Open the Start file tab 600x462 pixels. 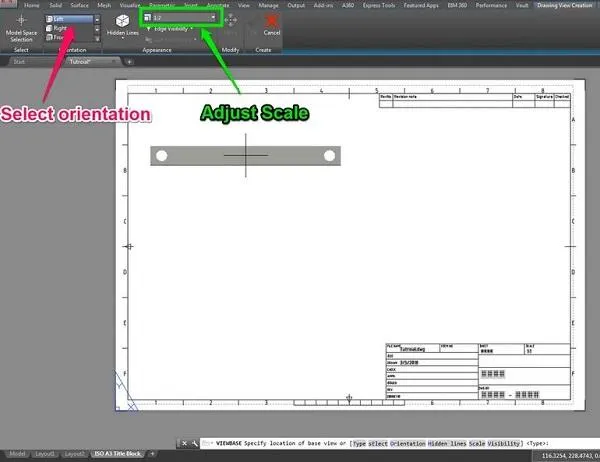click(x=18, y=62)
